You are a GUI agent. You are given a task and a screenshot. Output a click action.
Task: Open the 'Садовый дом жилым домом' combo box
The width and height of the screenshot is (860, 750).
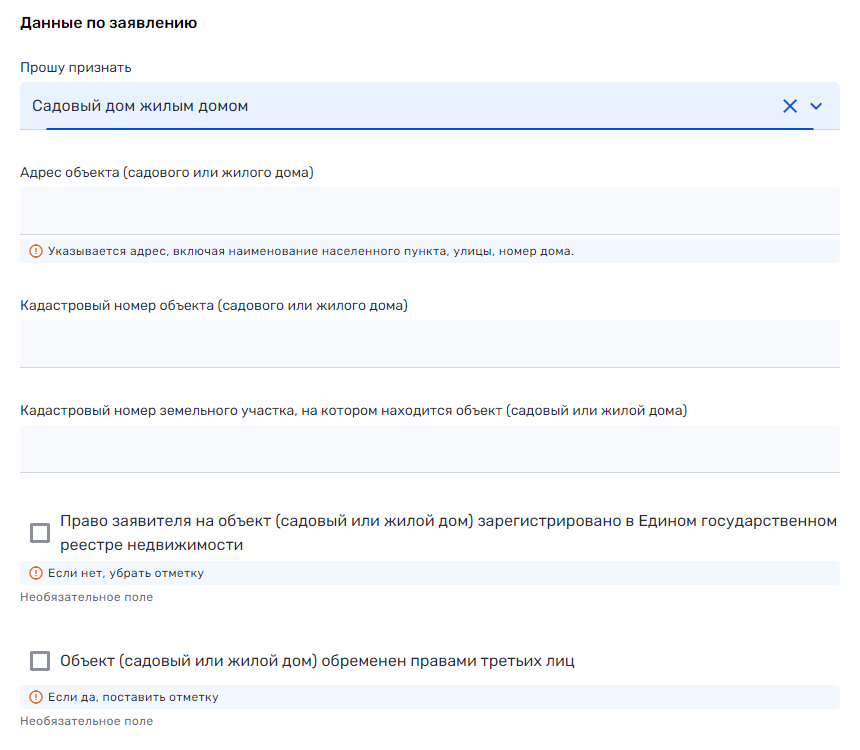coord(400,106)
